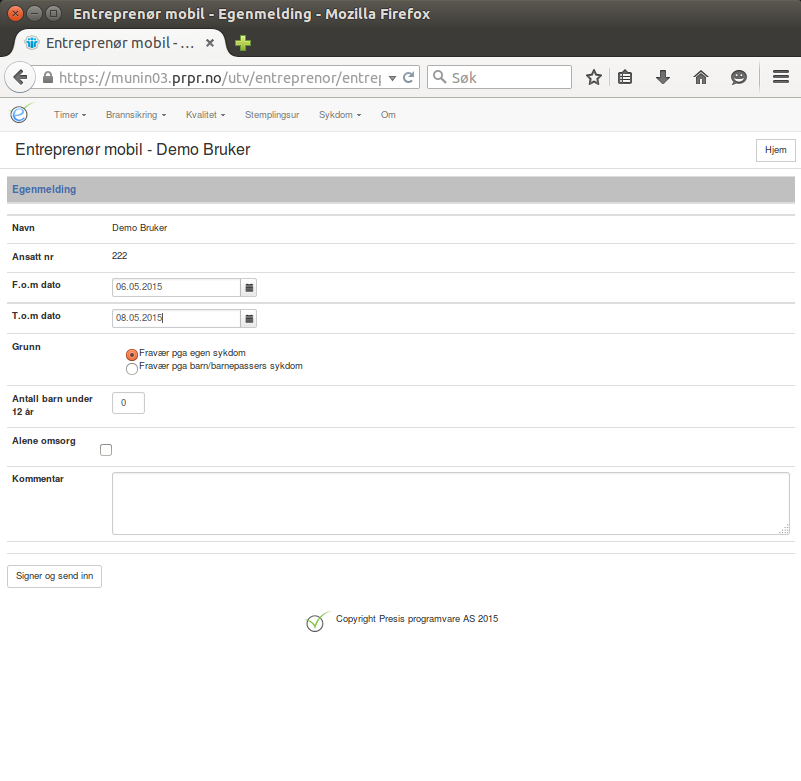This screenshot has width=801, height=781.
Task: Click the Egenmelding heading link
Action: click(x=44, y=190)
